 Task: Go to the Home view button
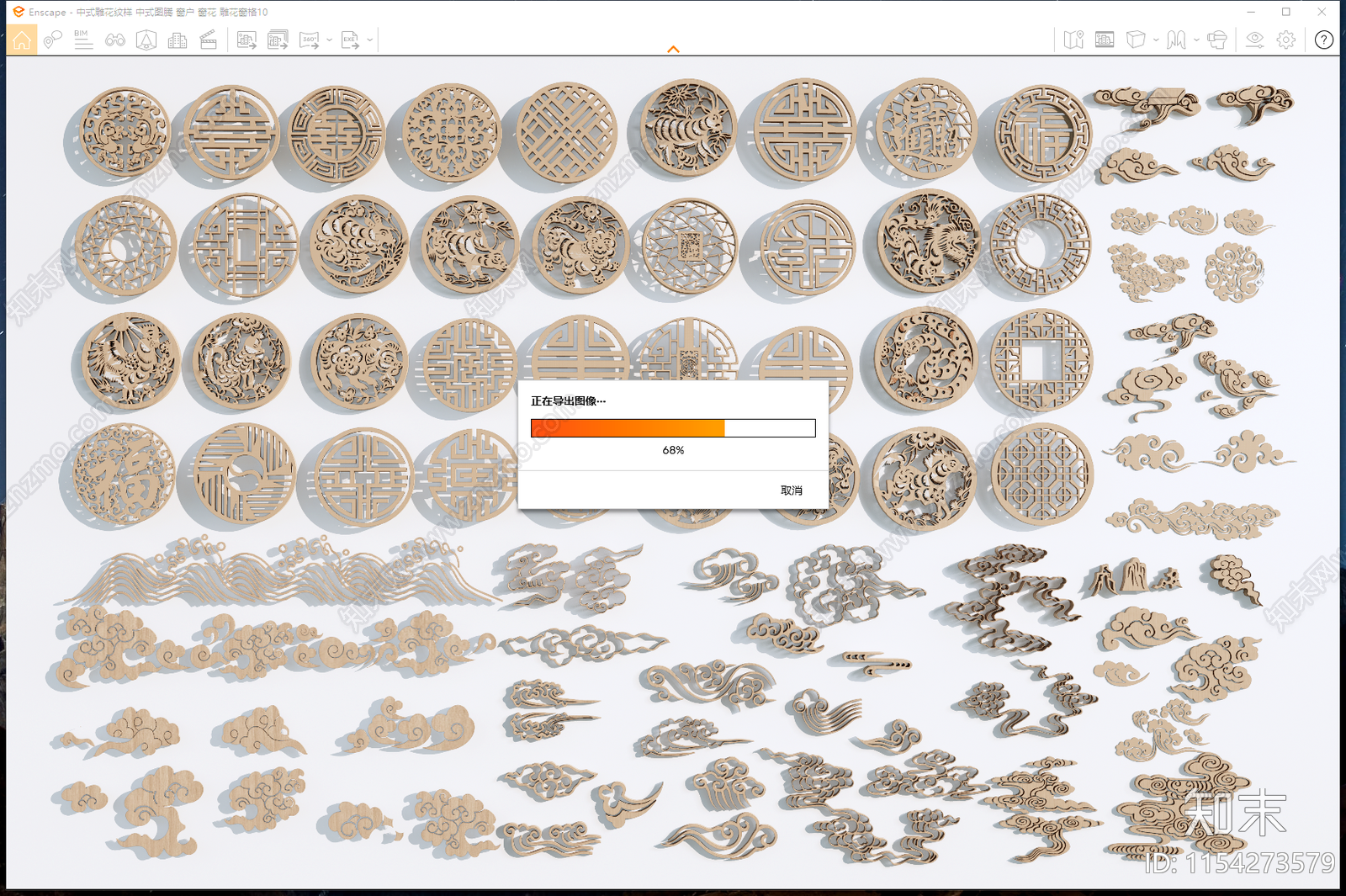[x=22, y=40]
